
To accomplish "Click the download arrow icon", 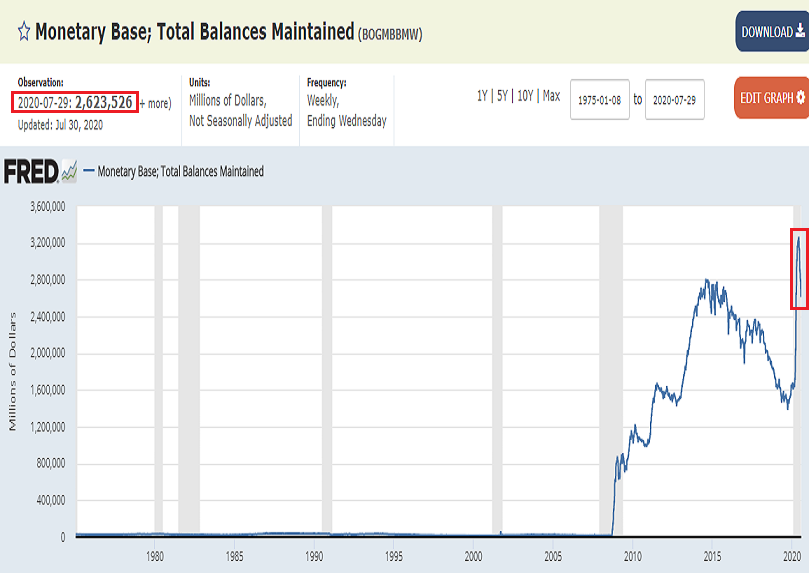I will pos(799,32).
